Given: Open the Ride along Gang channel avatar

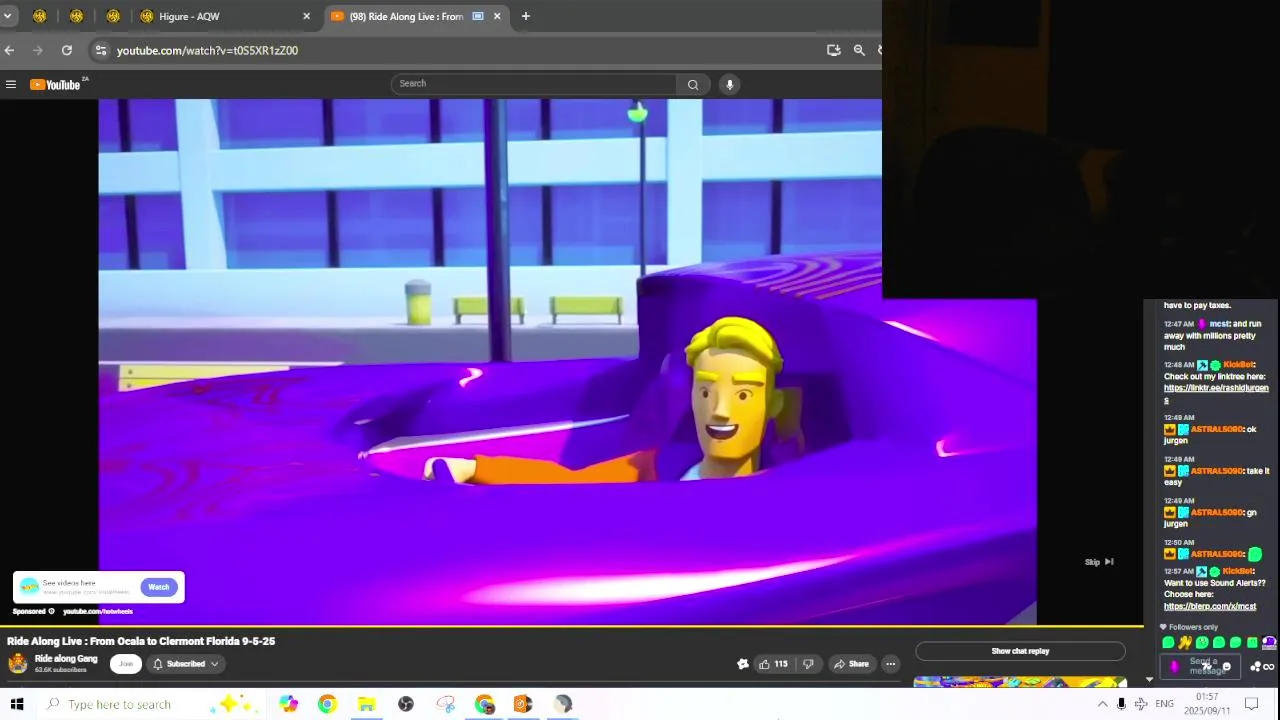Looking at the screenshot, I should coord(18,663).
